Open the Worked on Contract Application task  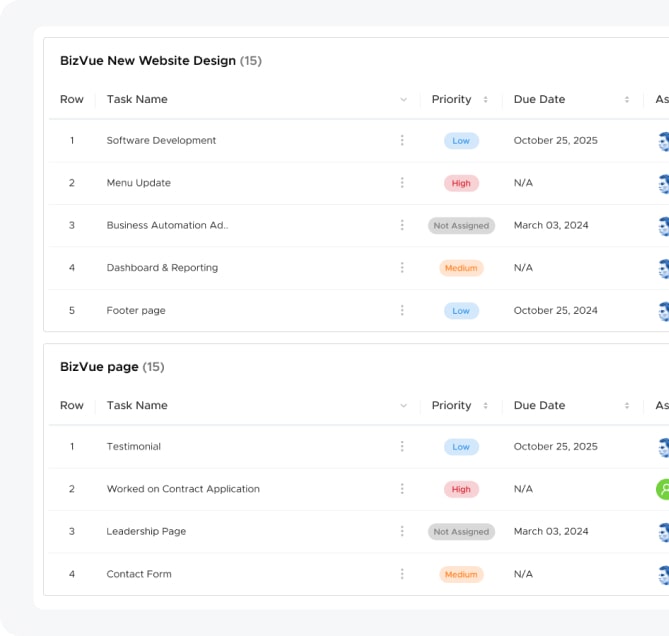click(x=183, y=489)
